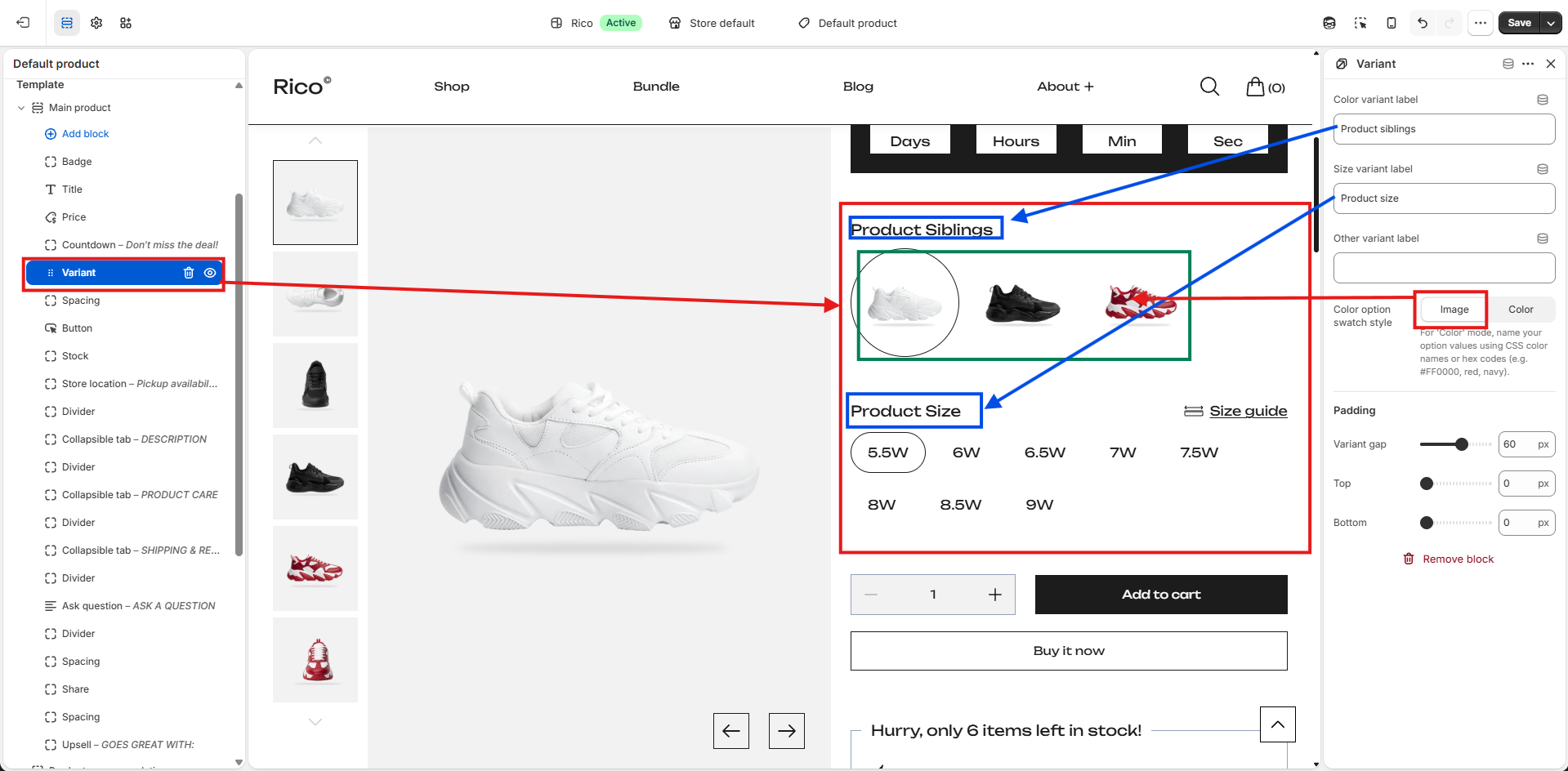Click Add block link
1568x771 pixels.
click(85, 134)
